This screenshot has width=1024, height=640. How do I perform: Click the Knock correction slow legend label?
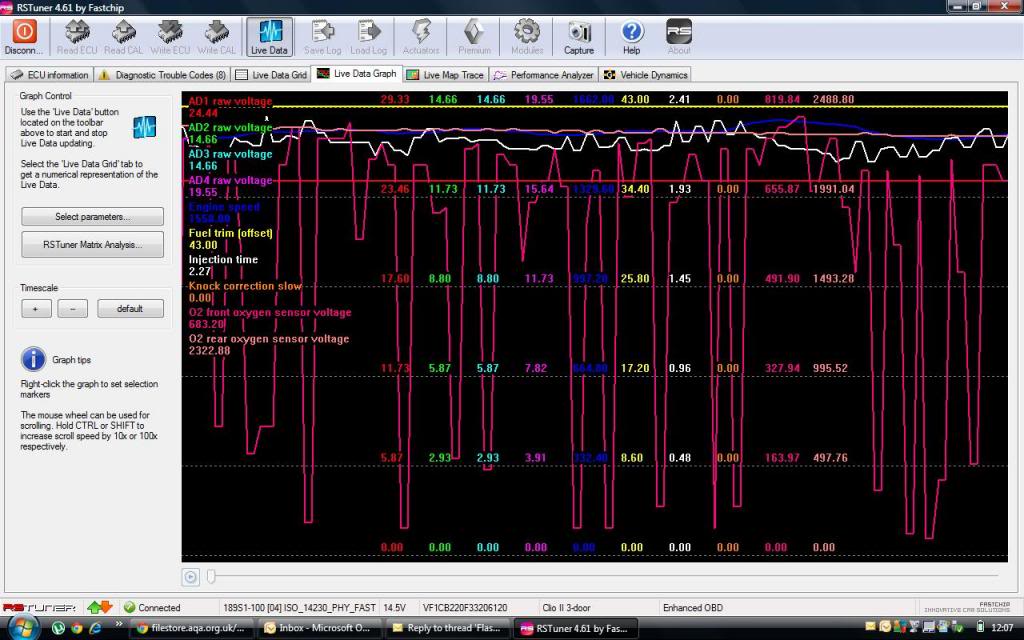(245, 286)
